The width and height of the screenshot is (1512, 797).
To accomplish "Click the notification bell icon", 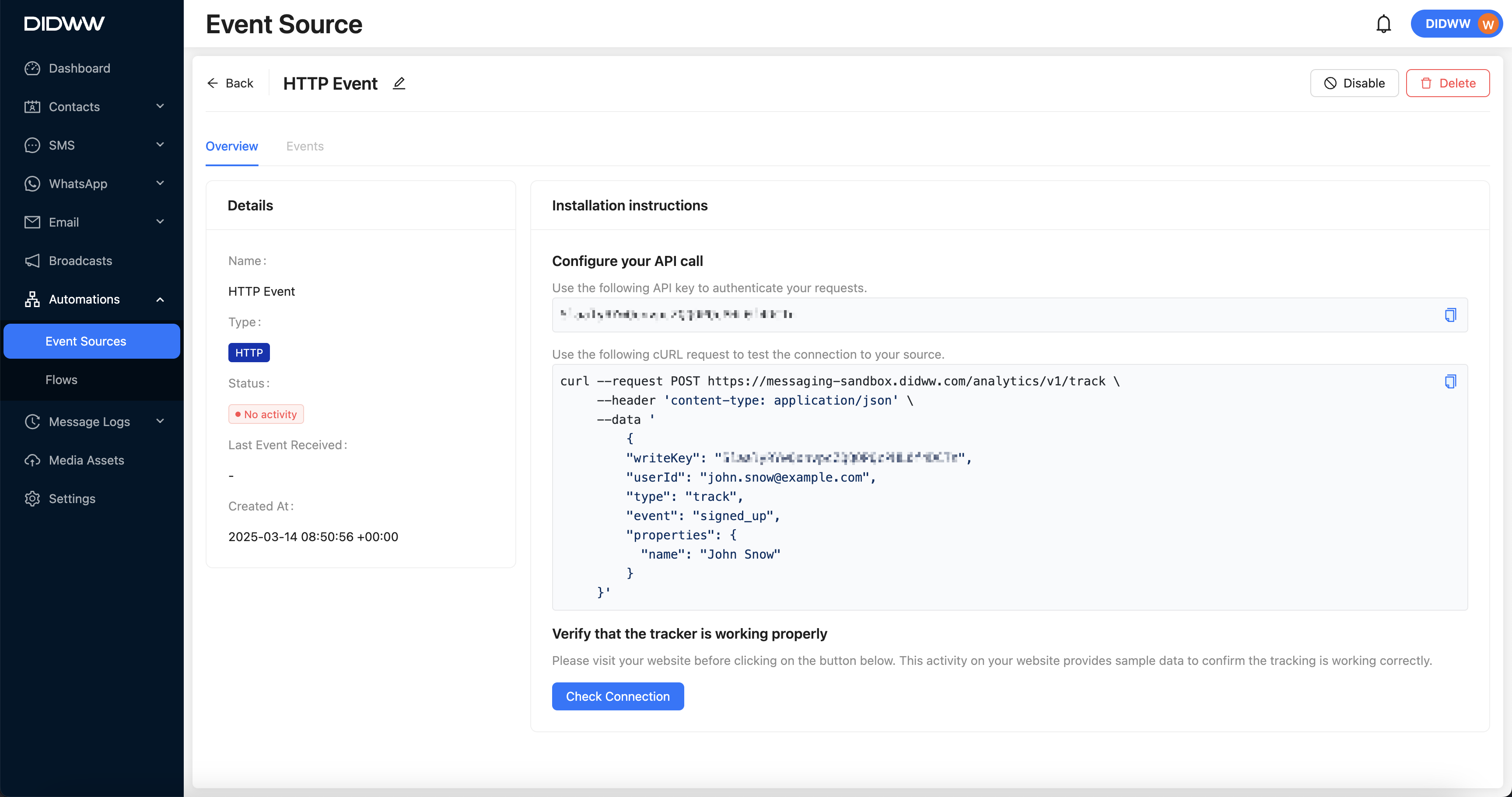I will (x=1383, y=24).
